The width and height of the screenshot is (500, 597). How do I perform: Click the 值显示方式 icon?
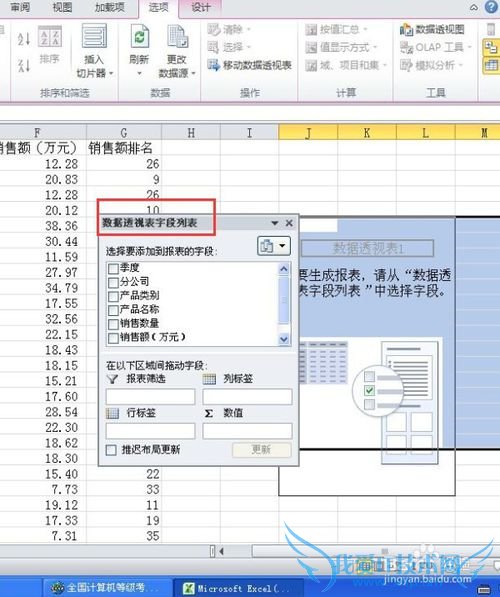[x=311, y=48]
